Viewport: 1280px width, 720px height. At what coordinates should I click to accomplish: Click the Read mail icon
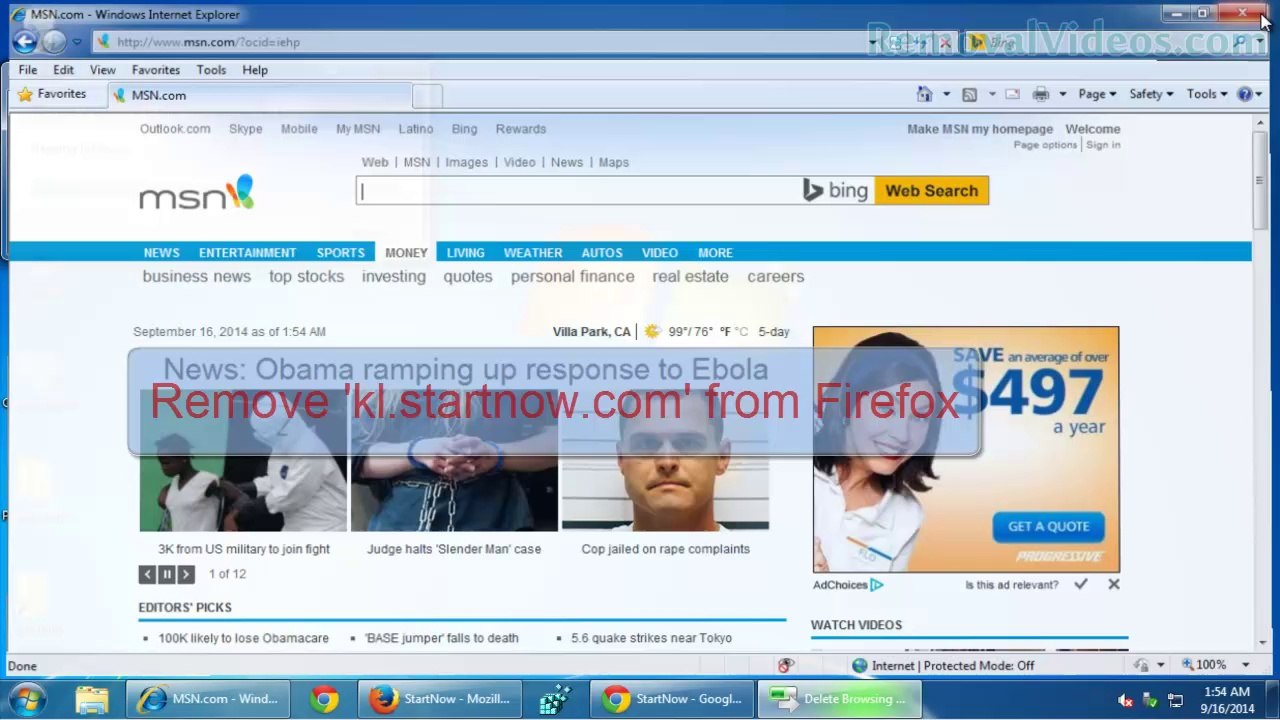coord(1012,94)
